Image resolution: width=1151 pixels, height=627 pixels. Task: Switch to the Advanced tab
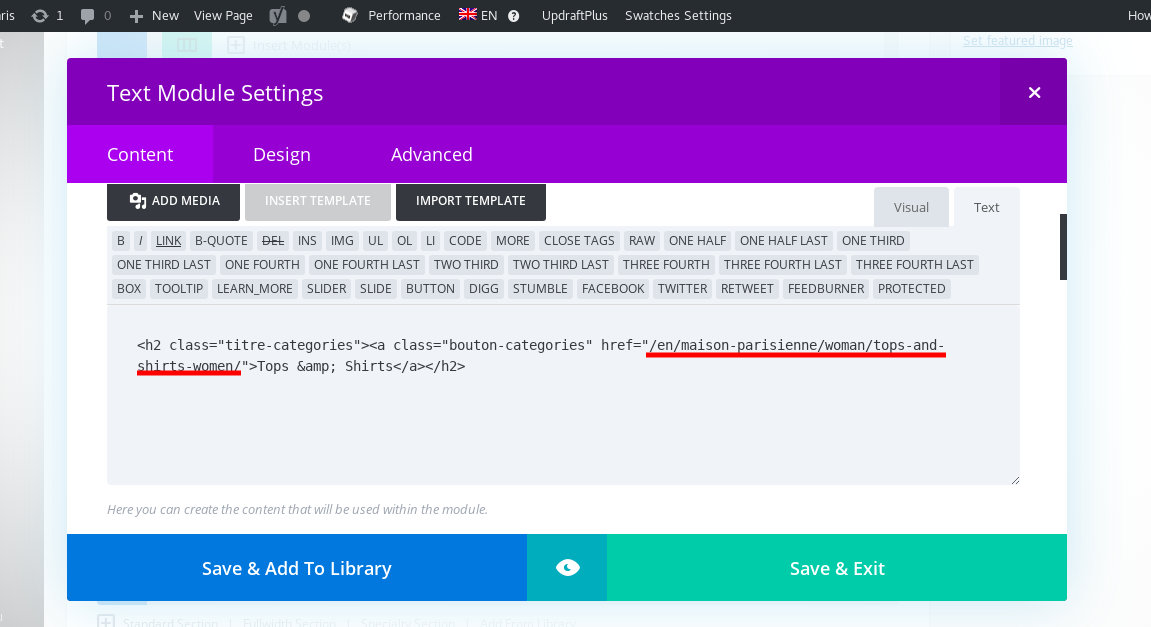(x=432, y=154)
